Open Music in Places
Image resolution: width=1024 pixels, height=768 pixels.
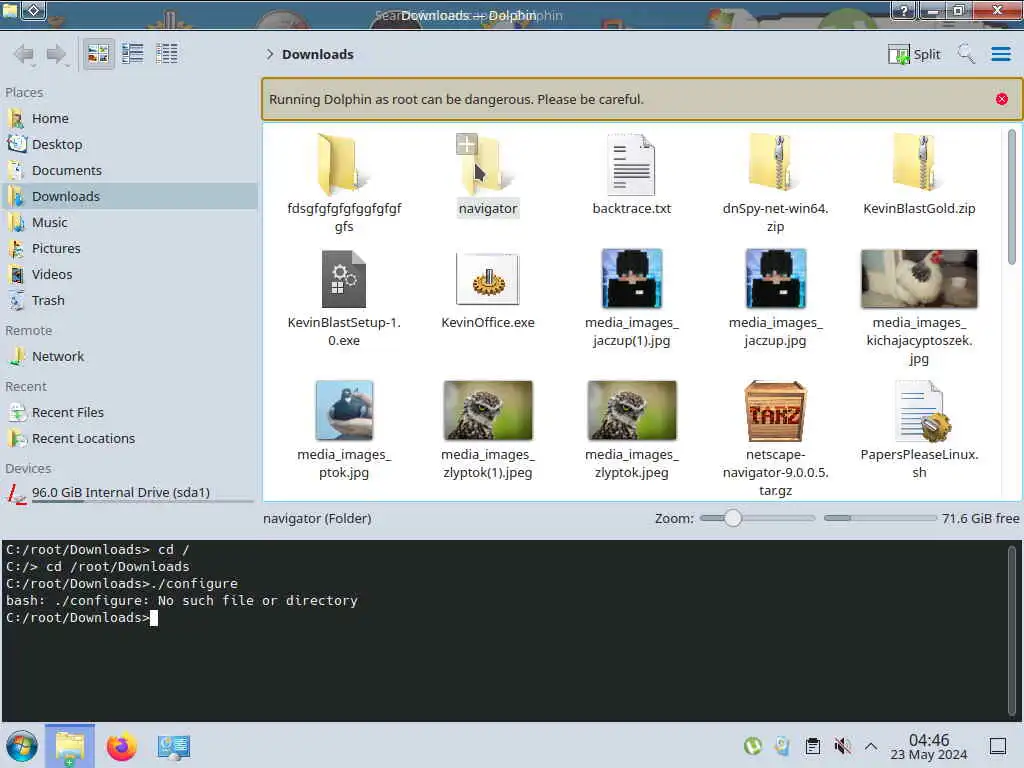pos(129,222)
